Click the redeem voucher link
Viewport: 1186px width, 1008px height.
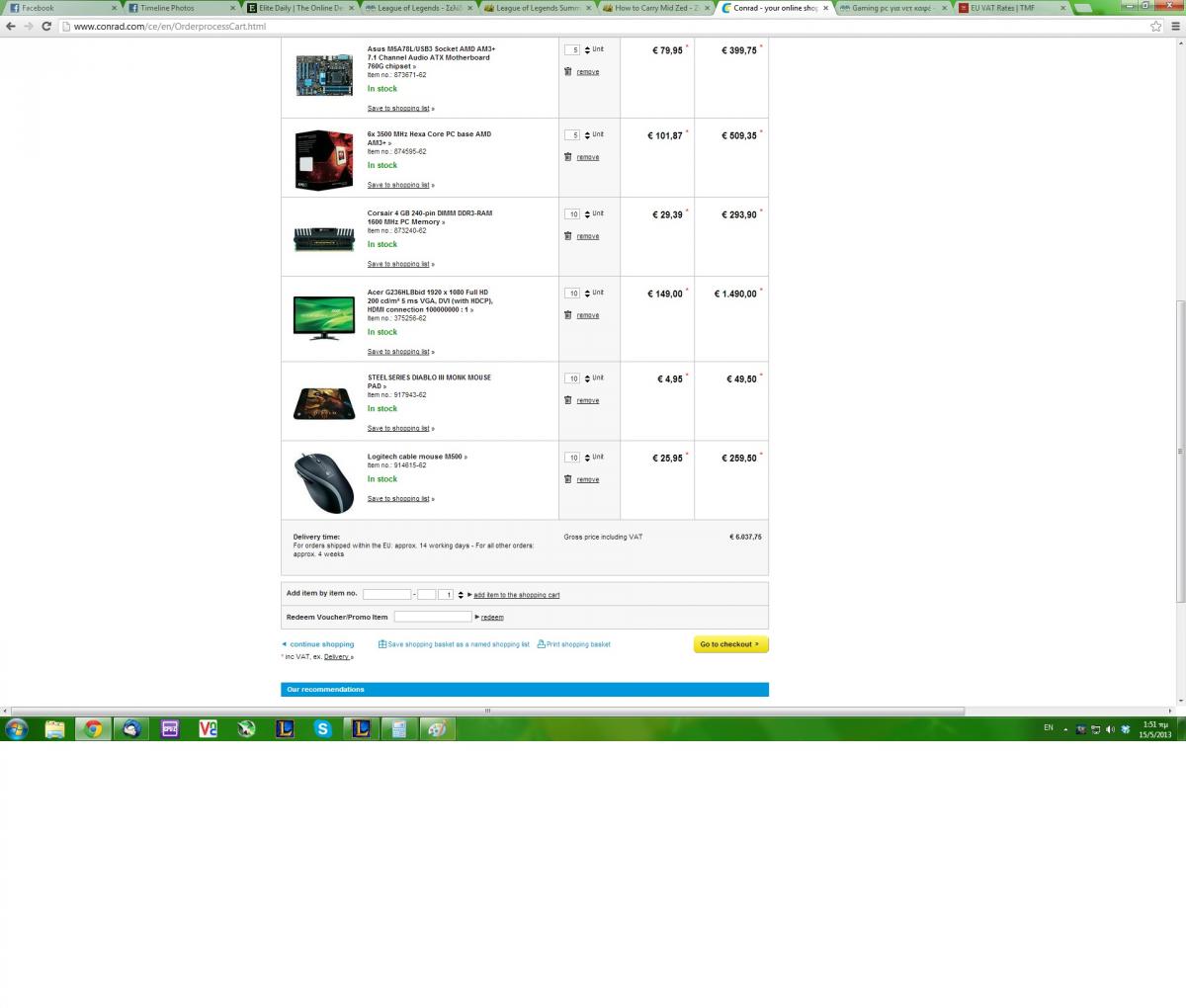click(x=492, y=617)
